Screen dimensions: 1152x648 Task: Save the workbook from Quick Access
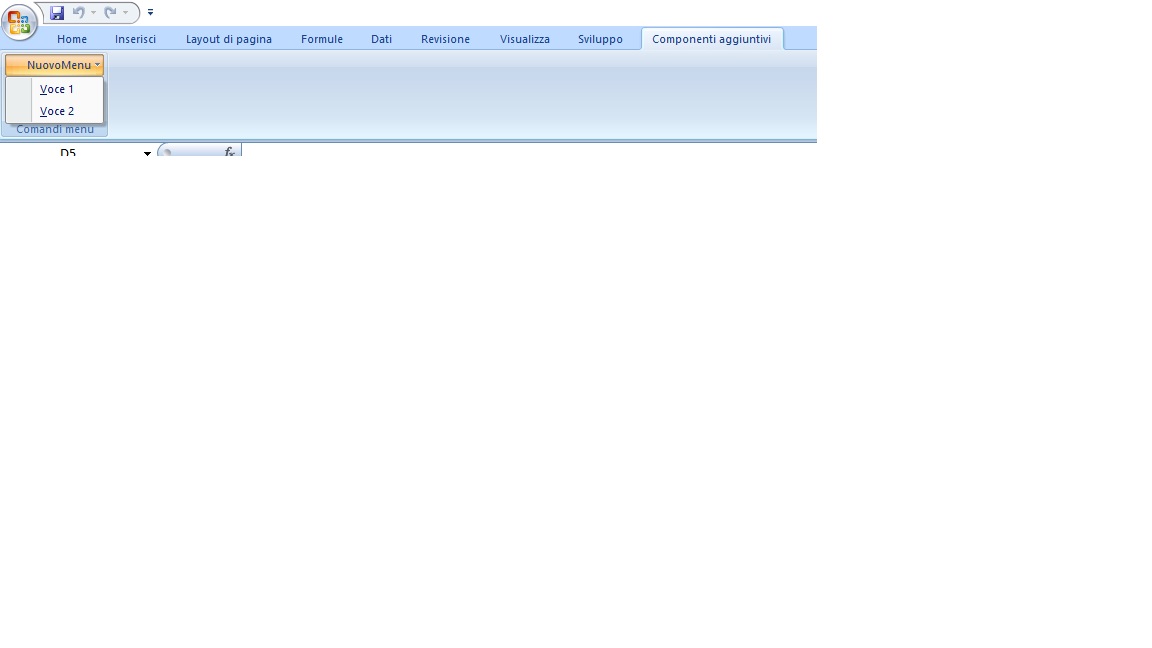click(x=57, y=12)
